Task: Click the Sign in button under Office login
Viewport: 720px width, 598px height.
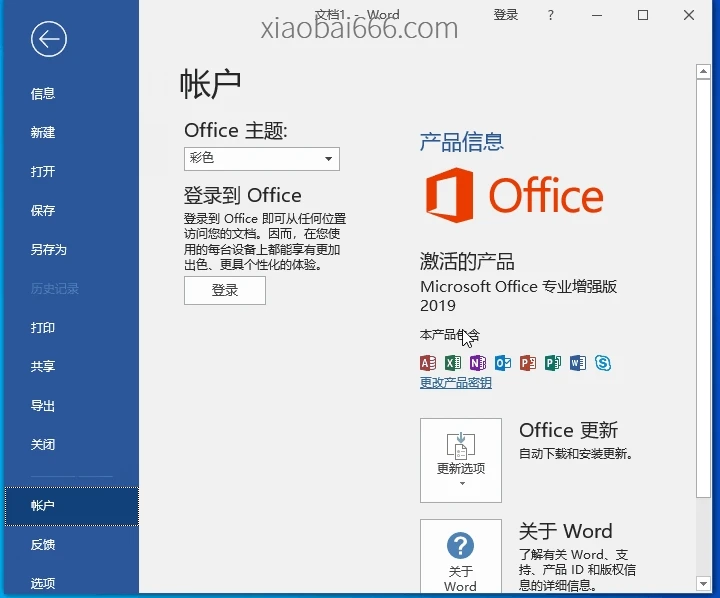Action: (225, 290)
